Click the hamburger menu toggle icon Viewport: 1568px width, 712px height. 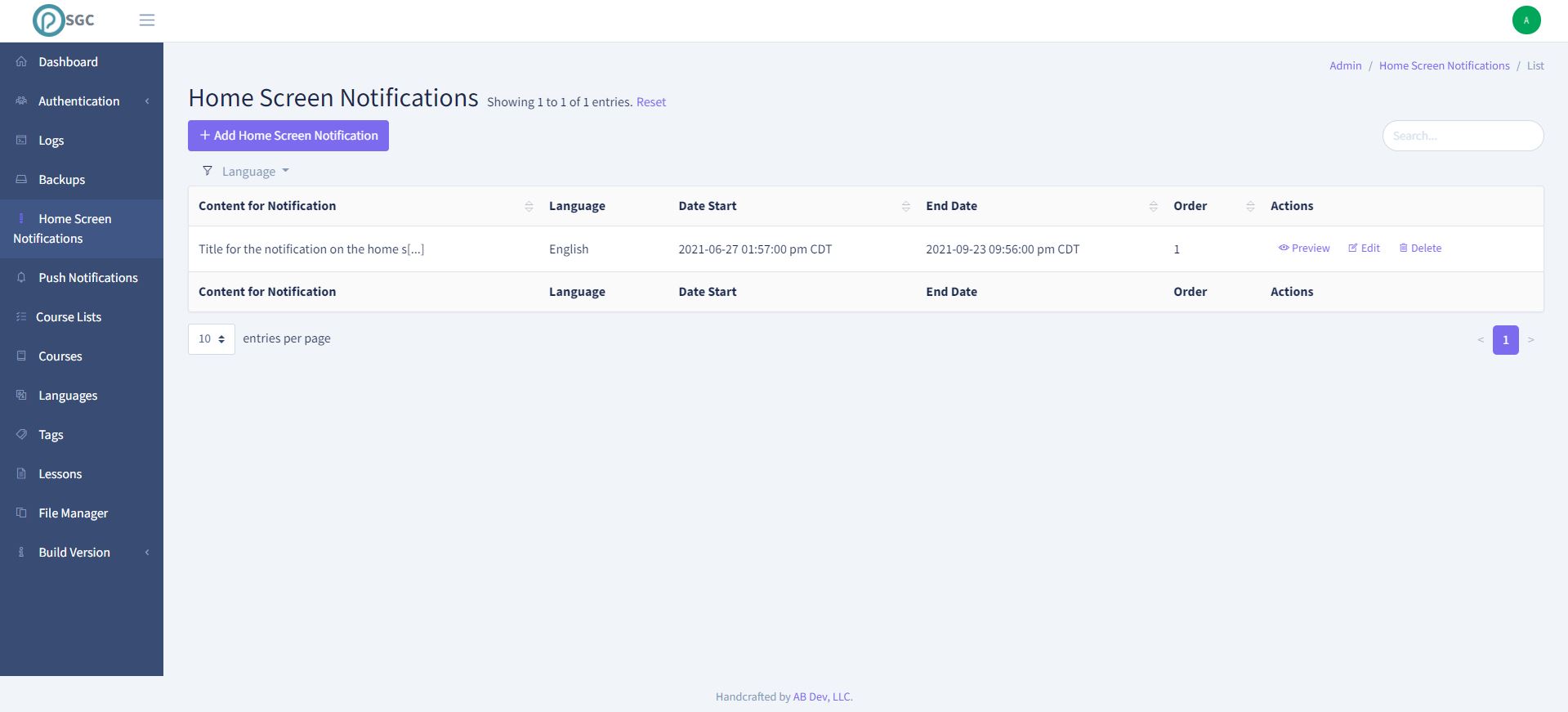tap(147, 20)
